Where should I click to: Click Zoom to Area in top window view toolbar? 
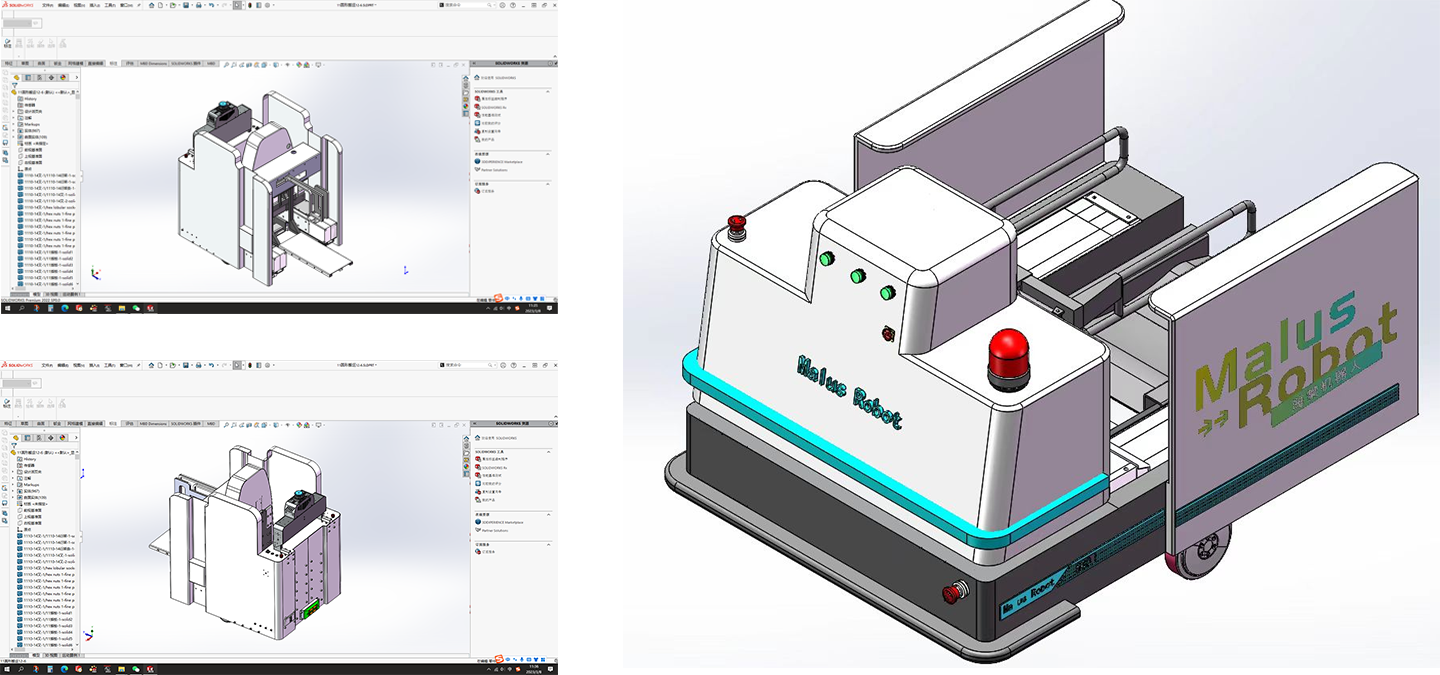pos(234,64)
